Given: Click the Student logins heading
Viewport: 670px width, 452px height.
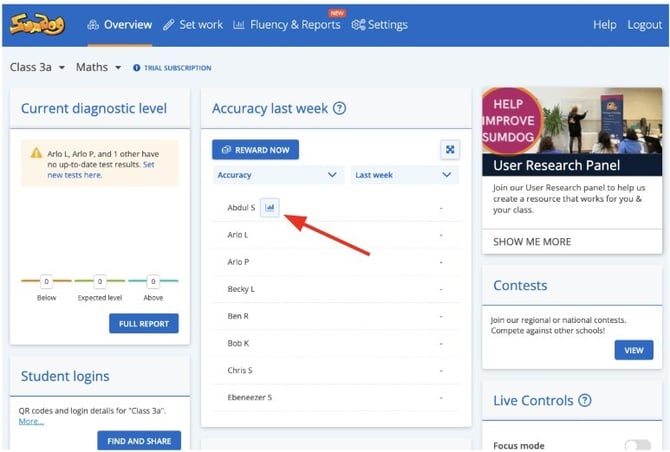Looking at the screenshot, I should click(65, 376).
